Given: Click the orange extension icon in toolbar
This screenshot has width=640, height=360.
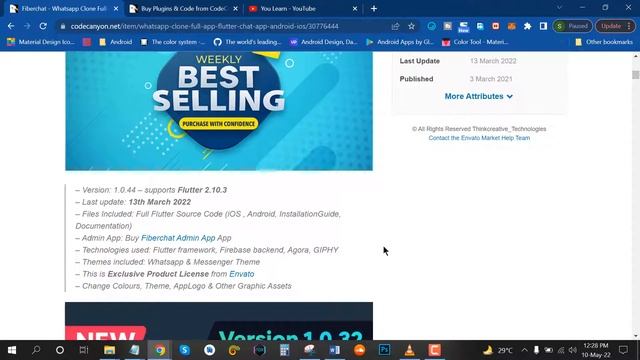Looking at the screenshot, I should tap(511, 26).
